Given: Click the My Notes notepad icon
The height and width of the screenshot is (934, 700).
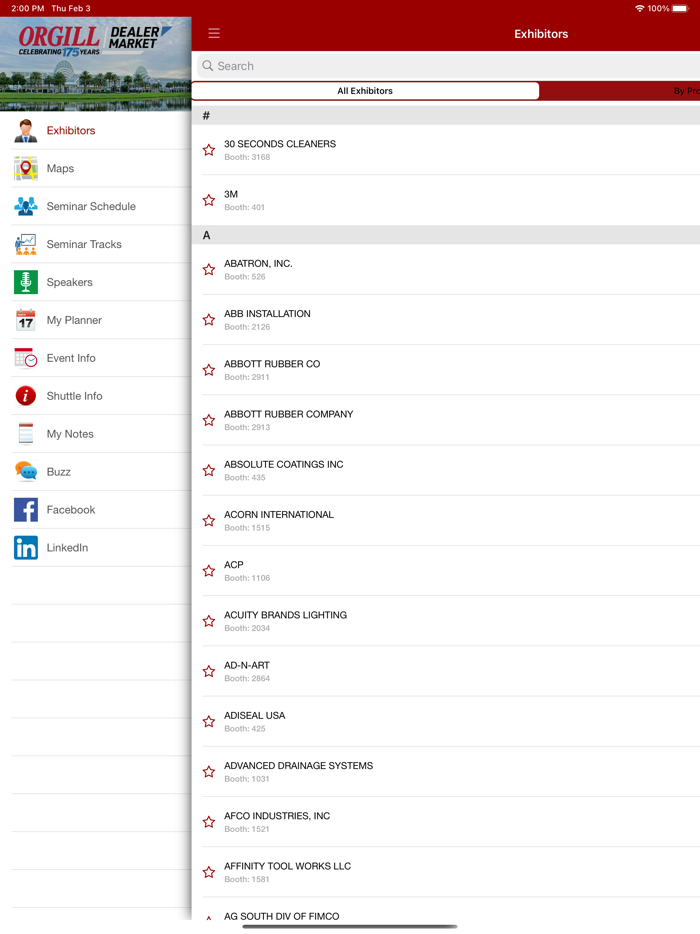Looking at the screenshot, I should click(x=26, y=434).
